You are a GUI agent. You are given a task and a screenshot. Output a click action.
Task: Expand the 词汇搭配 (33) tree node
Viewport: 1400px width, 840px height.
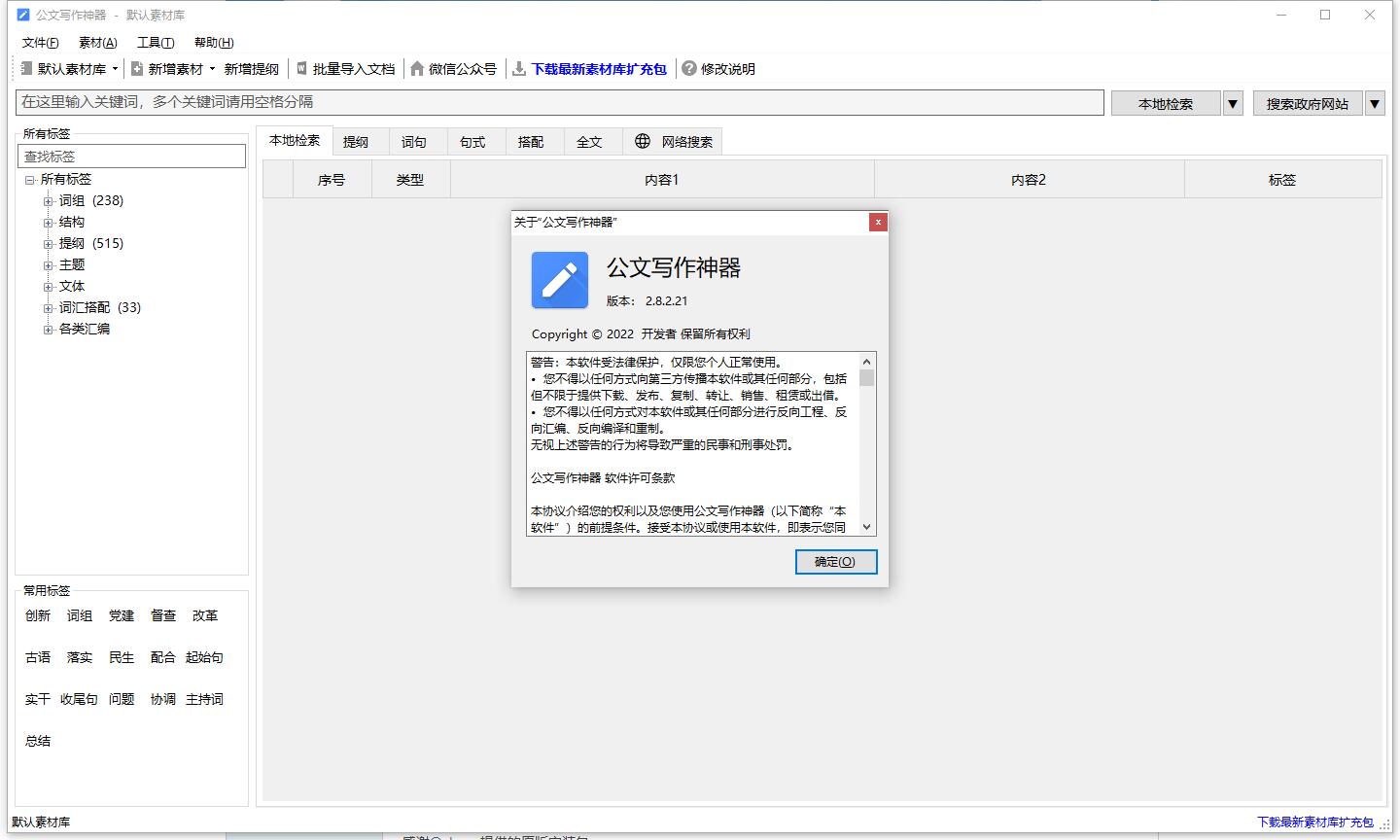[48, 308]
